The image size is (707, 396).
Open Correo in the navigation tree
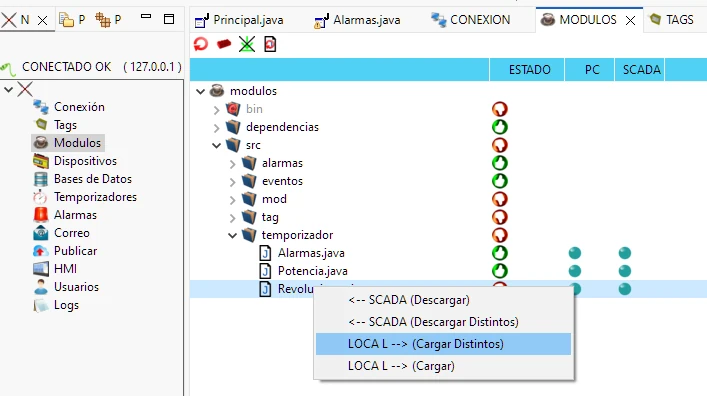pyautogui.click(x=72, y=233)
